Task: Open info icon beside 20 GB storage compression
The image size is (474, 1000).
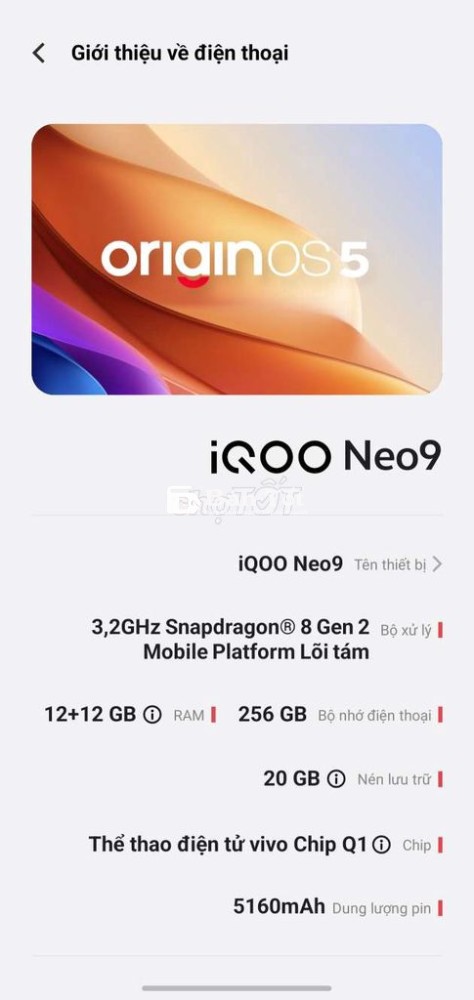Action: coord(336,779)
